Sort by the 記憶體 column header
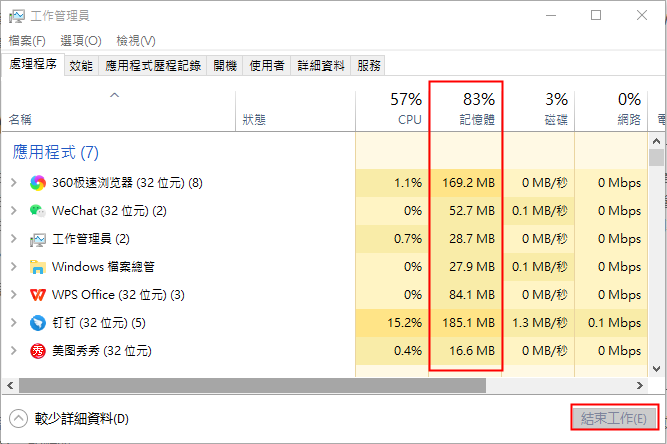The width and height of the screenshot is (667, 444). tap(466, 111)
